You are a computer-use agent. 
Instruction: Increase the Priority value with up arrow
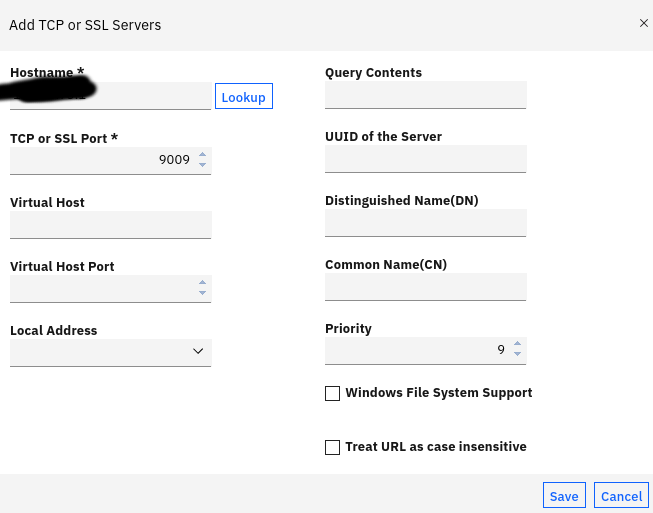point(517,345)
